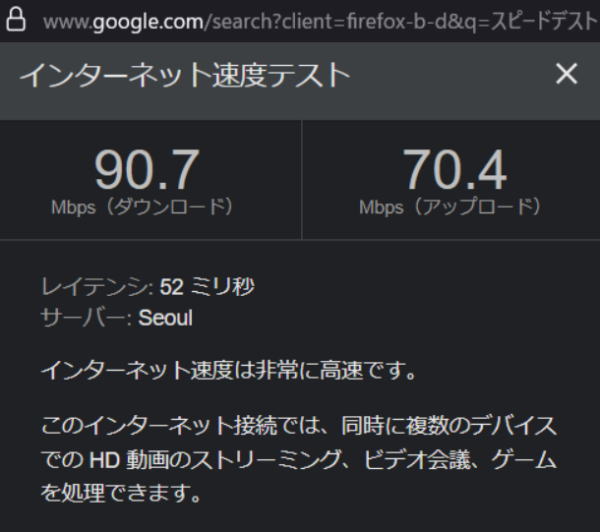Click the インターネット速度テスト title

pyautogui.click(x=185, y=75)
